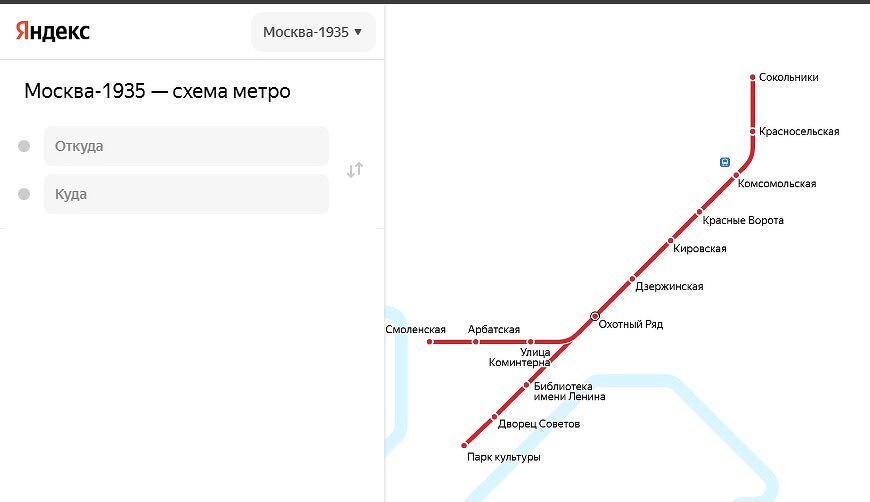Click the Куда destination input field
This screenshot has width=870, height=502.
coord(186,194)
